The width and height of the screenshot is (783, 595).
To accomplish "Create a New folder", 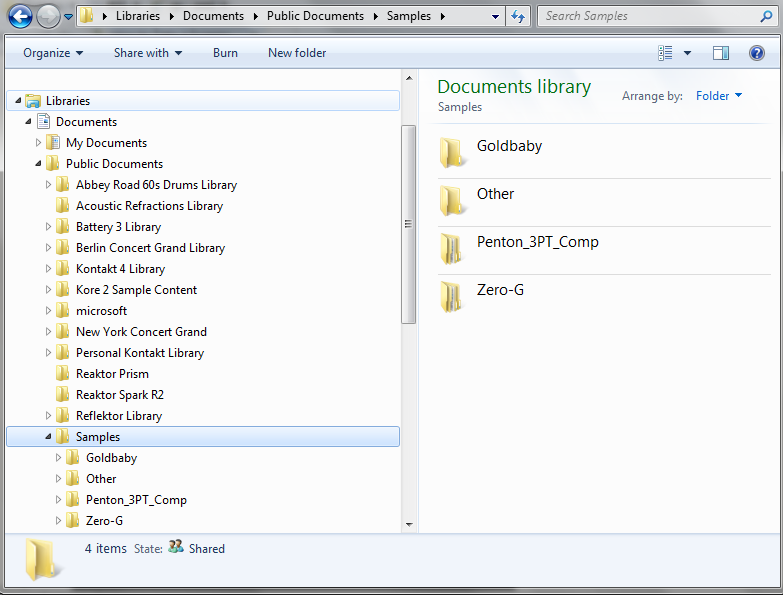I will (x=297, y=53).
